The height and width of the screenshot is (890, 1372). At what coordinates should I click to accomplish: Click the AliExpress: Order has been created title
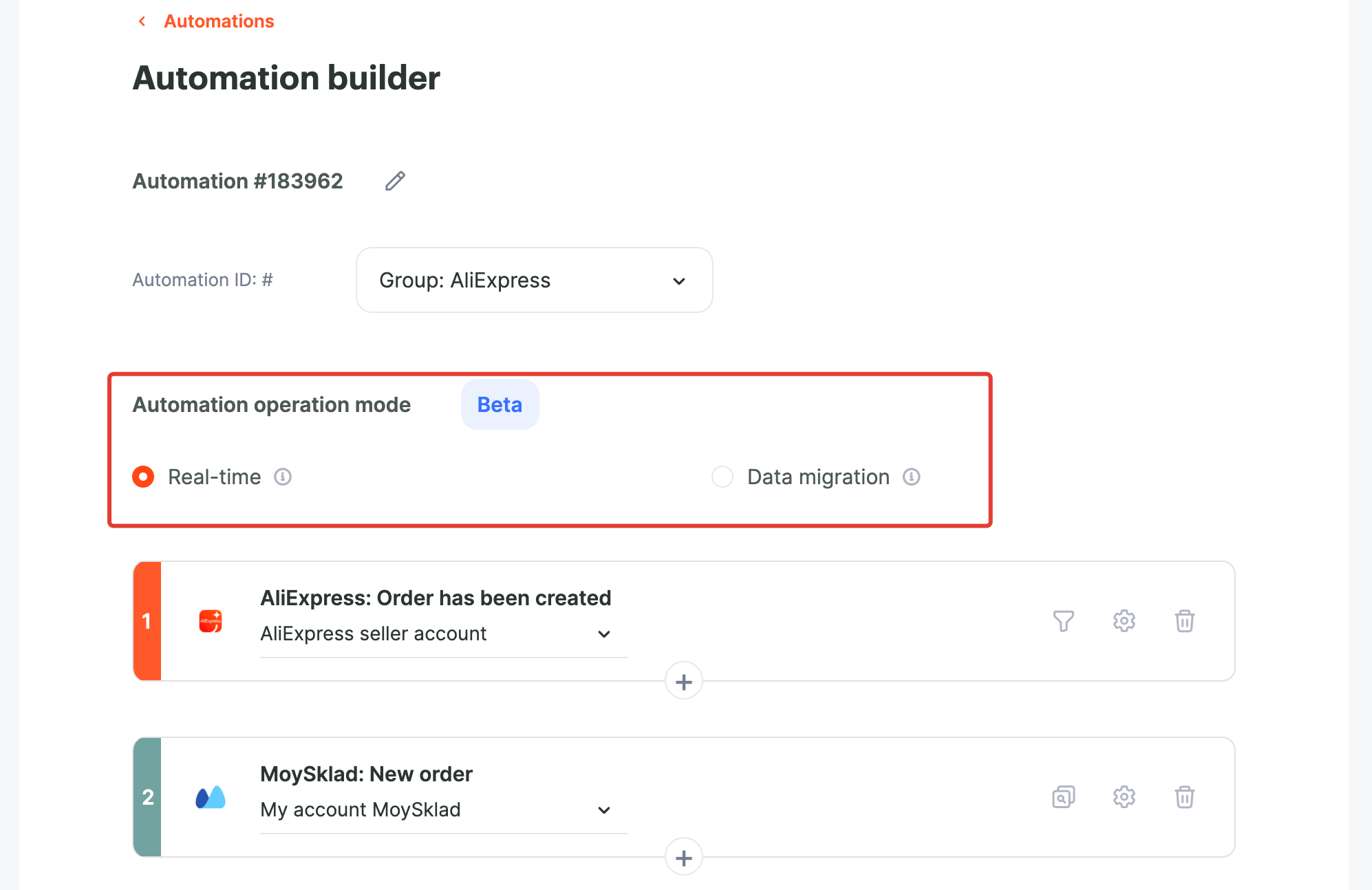coord(436,598)
